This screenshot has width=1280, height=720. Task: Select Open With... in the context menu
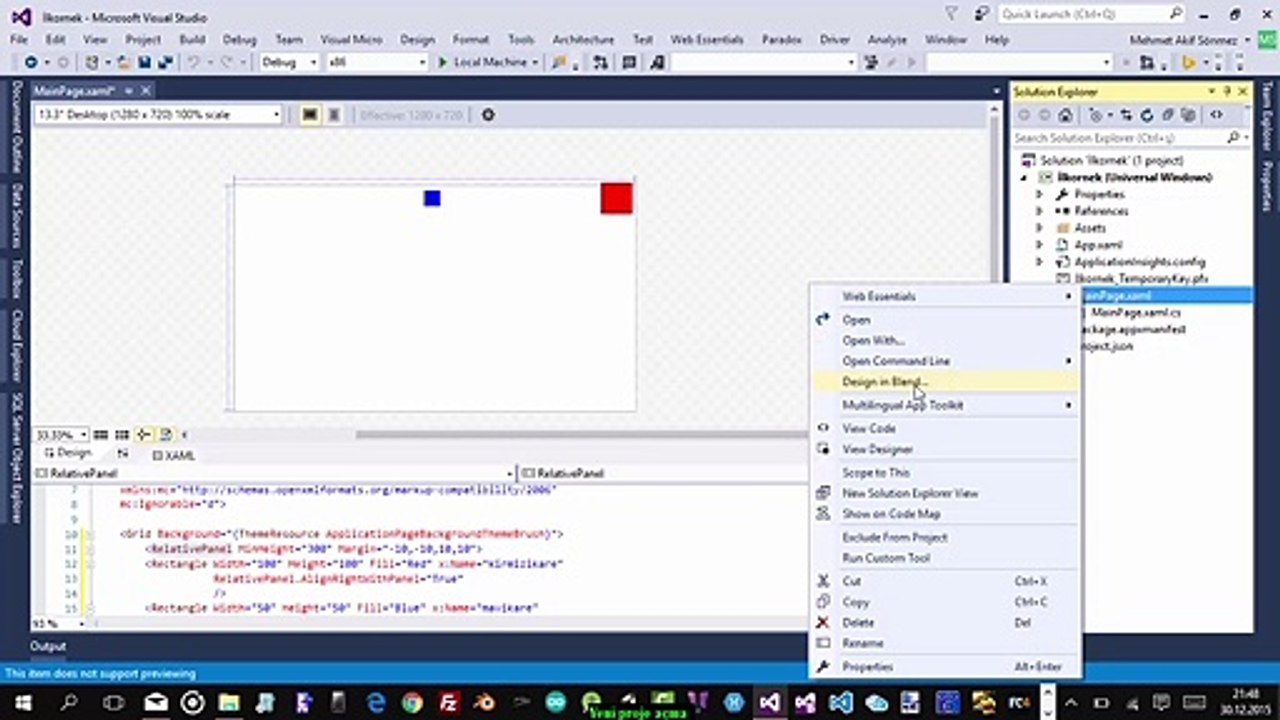pyautogui.click(x=873, y=340)
